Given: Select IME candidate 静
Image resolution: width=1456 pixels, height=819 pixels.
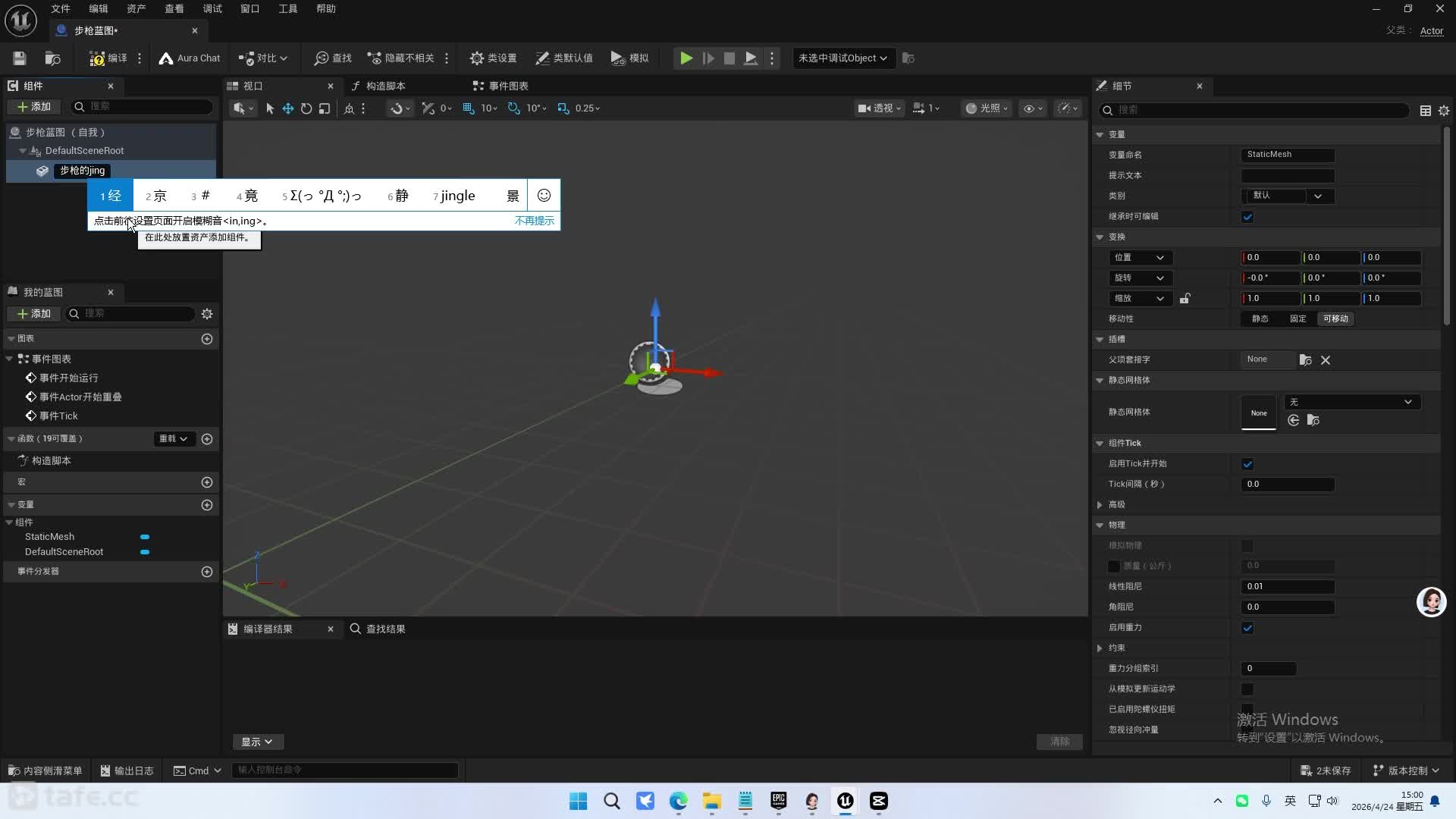Looking at the screenshot, I should [x=398, y=196].
